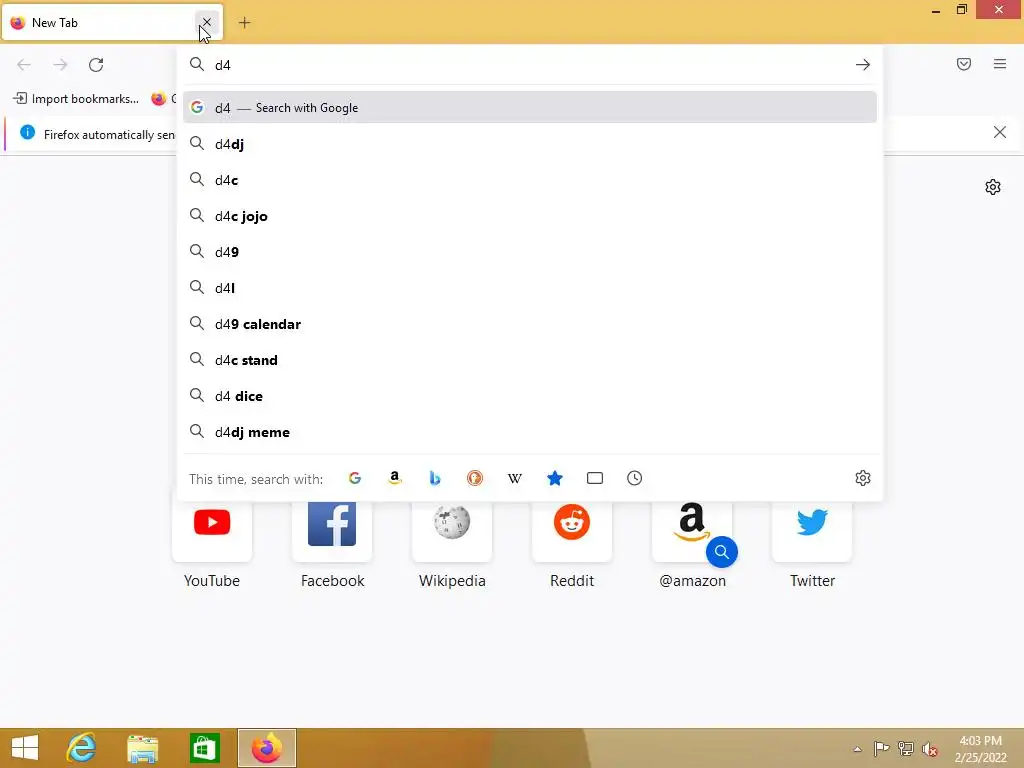This screenshot has height=768, width=1024.
Task: Select the 'd4c jojo' suggestion
Action: (x=530, y=216)
